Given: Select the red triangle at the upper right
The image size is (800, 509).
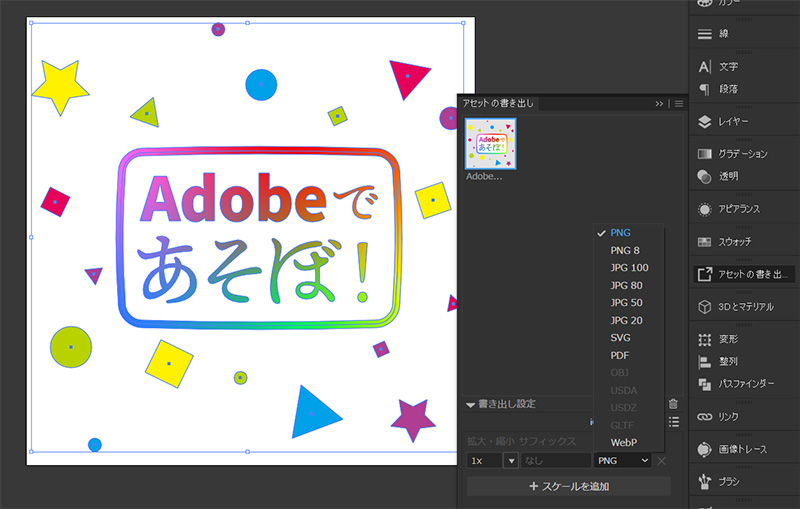Looking at the screenshot, I should pos(408,77).
